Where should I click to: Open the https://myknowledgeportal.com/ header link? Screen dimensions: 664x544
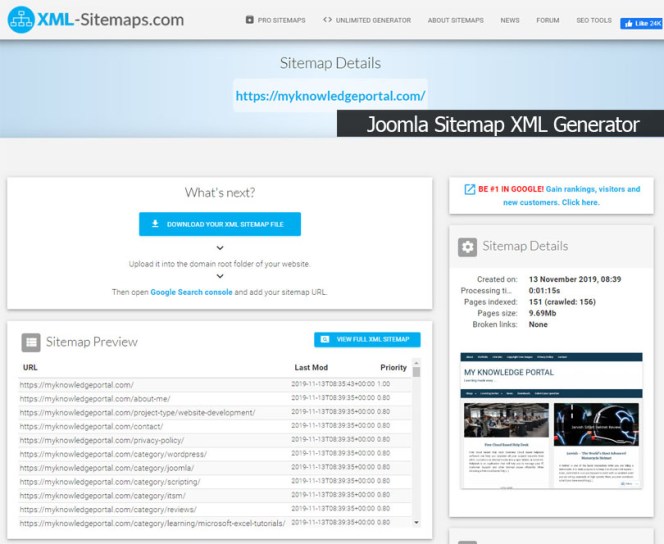click(x=330, y=96)
